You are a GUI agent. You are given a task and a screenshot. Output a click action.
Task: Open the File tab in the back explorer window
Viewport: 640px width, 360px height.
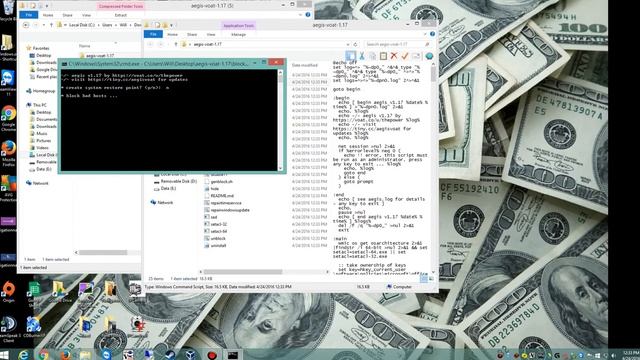(x=29, y=15)
